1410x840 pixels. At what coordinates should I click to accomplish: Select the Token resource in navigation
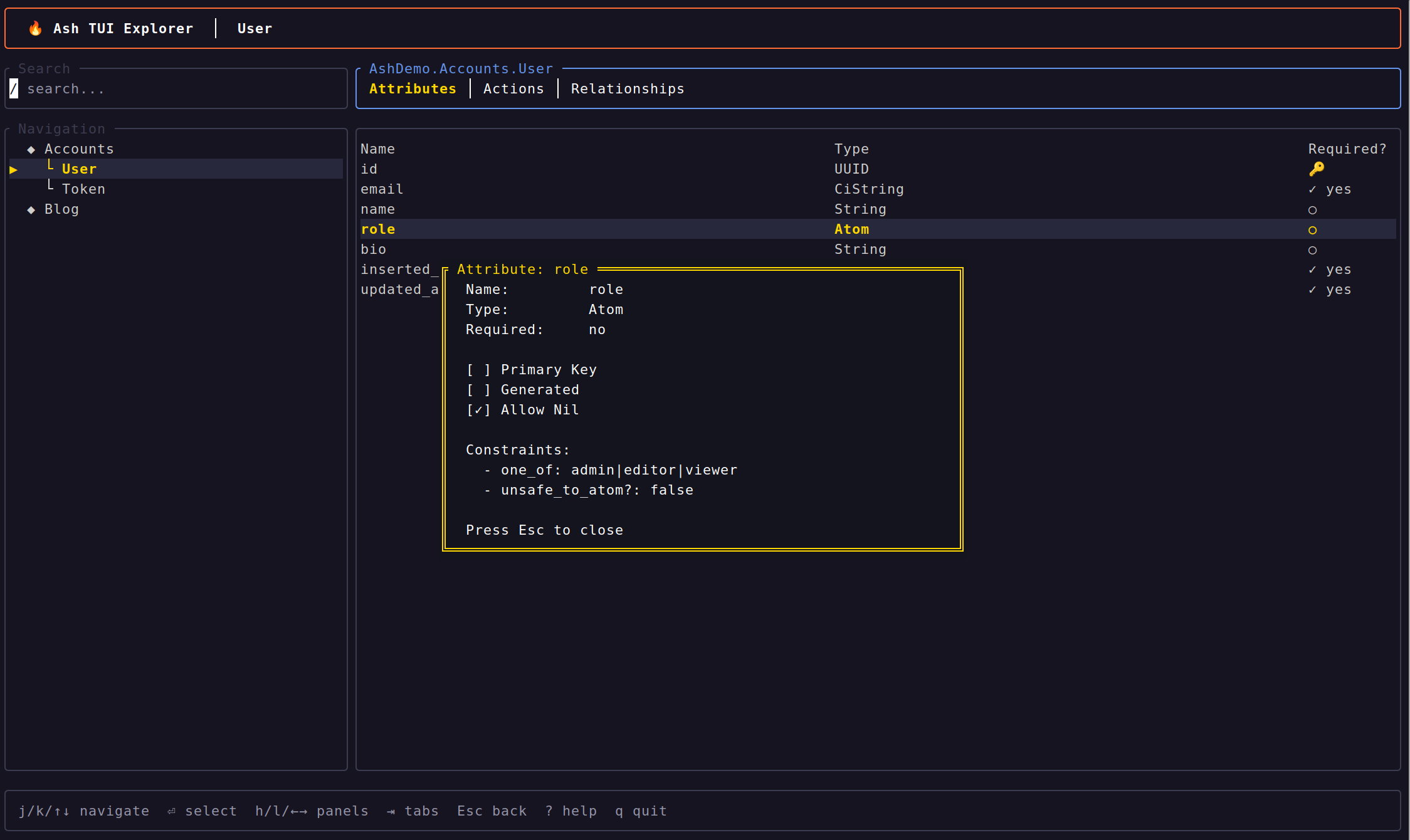(83, 189)
